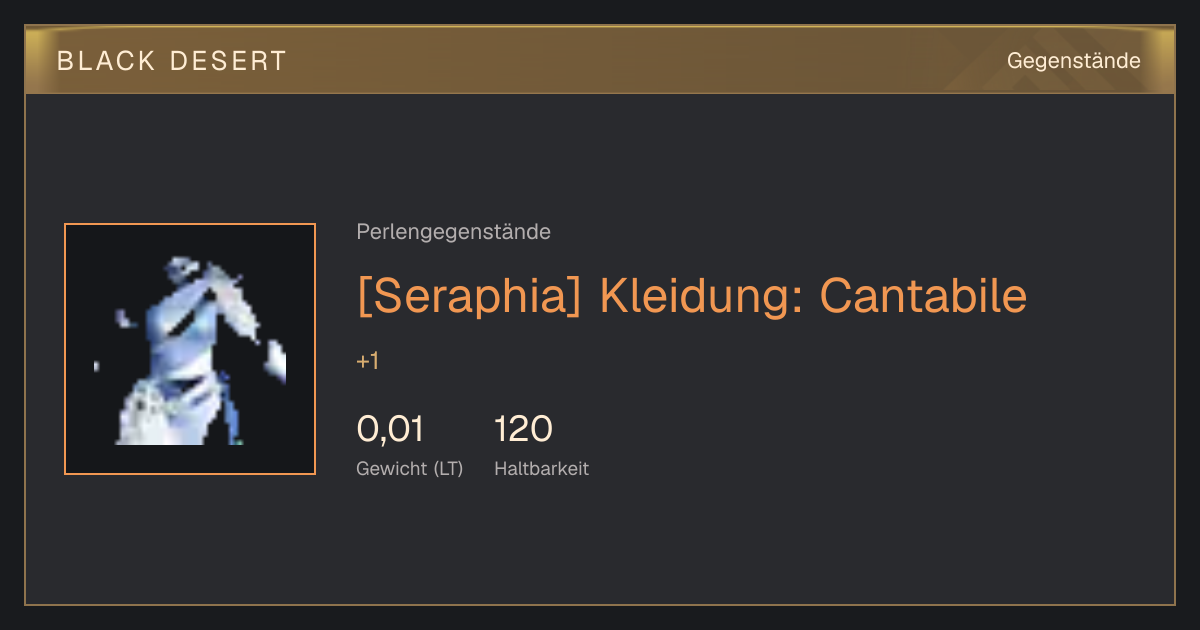The height and width of the screenshot is (630, 1200).
Task: Click the (LT) unit text
Action: click(x=448, y=468)
